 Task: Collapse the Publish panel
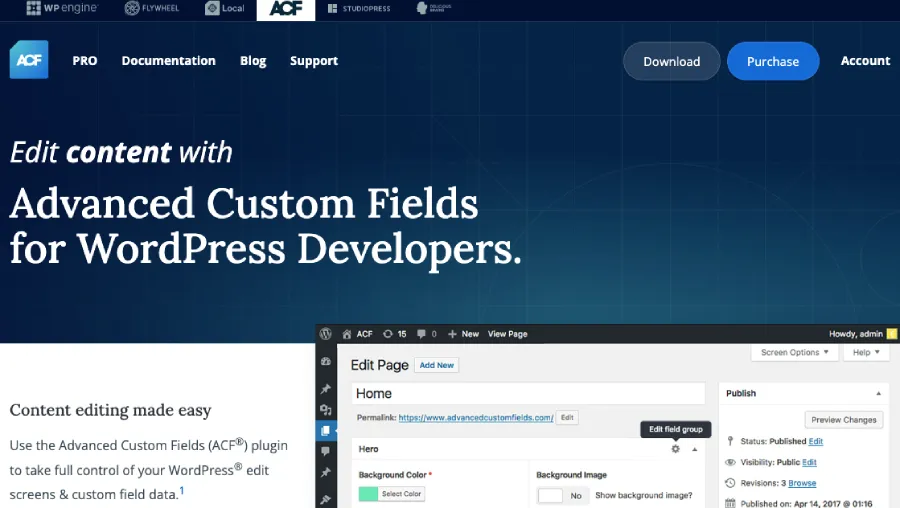point(878,394)
